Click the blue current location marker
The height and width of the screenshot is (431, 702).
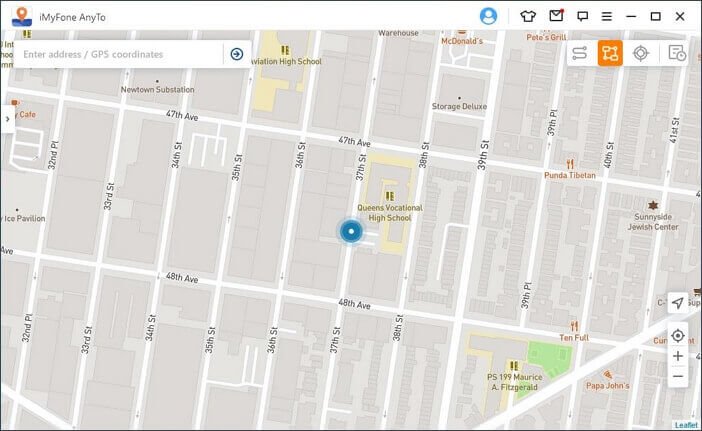click(351, 231)
